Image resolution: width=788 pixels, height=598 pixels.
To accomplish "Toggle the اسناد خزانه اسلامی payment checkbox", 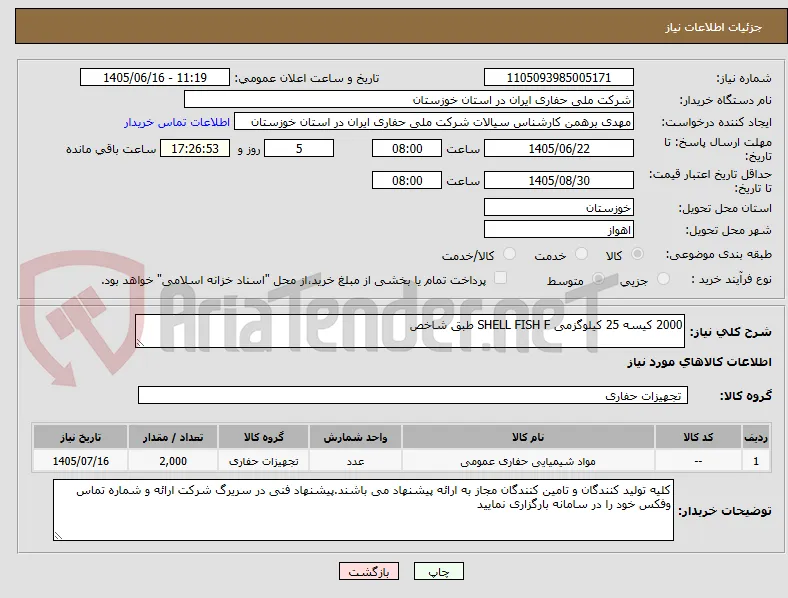I will tap(500, 278).
